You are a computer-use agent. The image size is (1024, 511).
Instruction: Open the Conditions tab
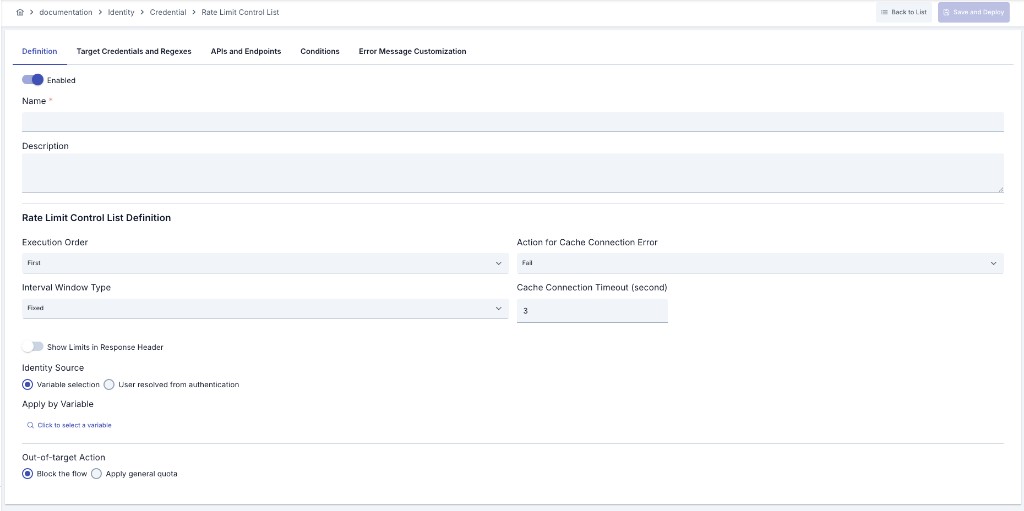tap(320, 51)
